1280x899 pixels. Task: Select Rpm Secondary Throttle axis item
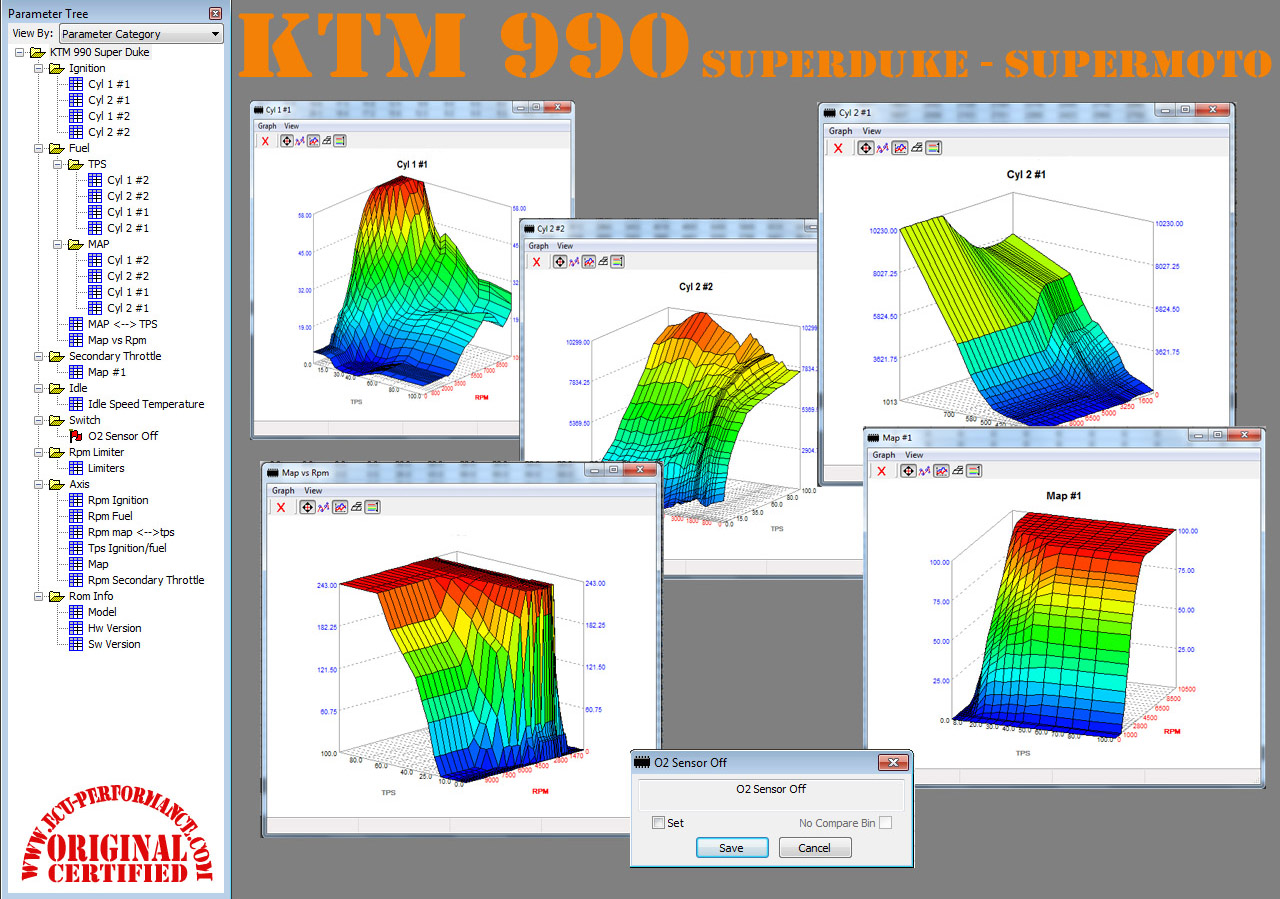(146, 580)
